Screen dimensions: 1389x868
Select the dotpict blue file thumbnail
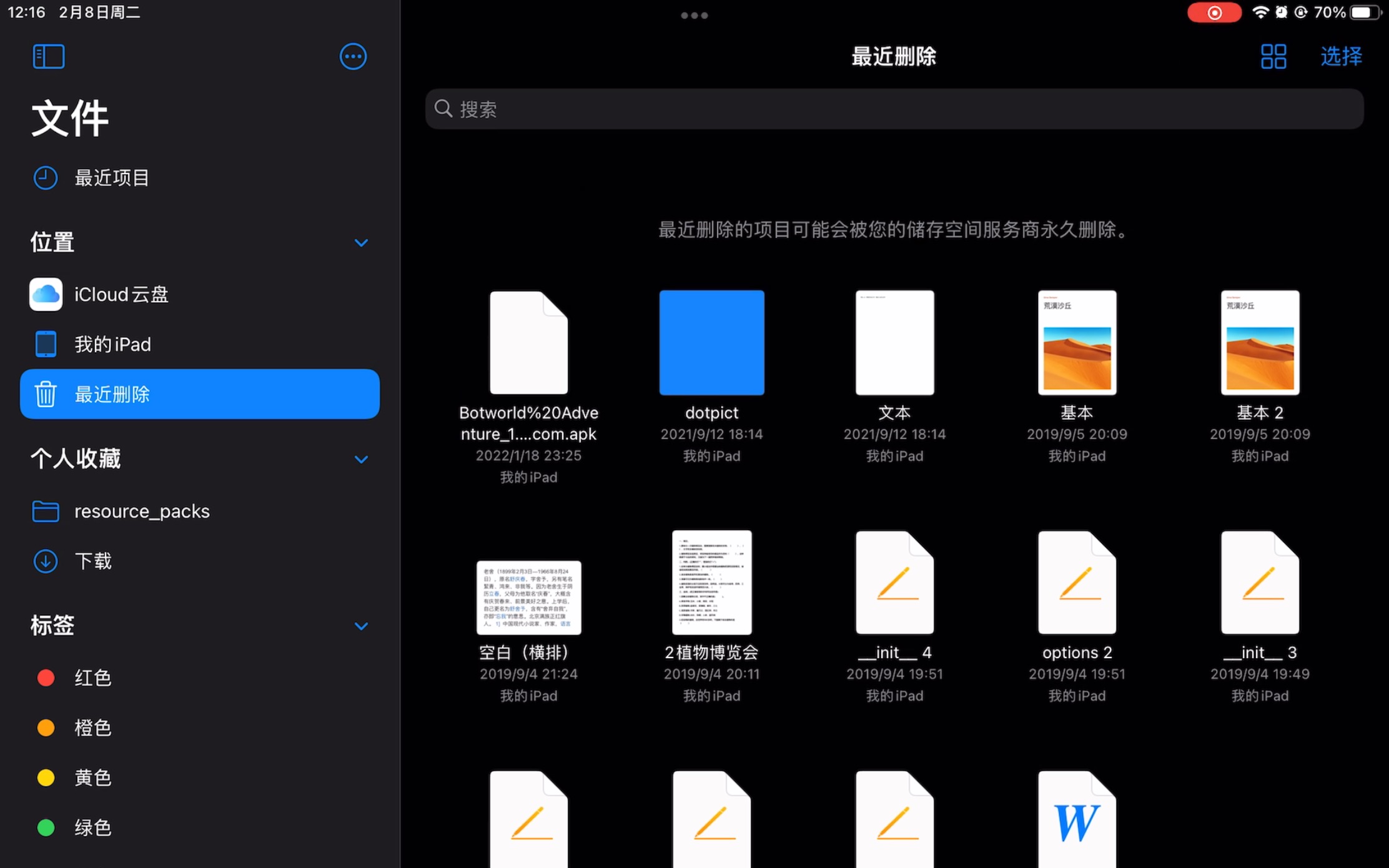pyautogui.click(x=711, y=342)
